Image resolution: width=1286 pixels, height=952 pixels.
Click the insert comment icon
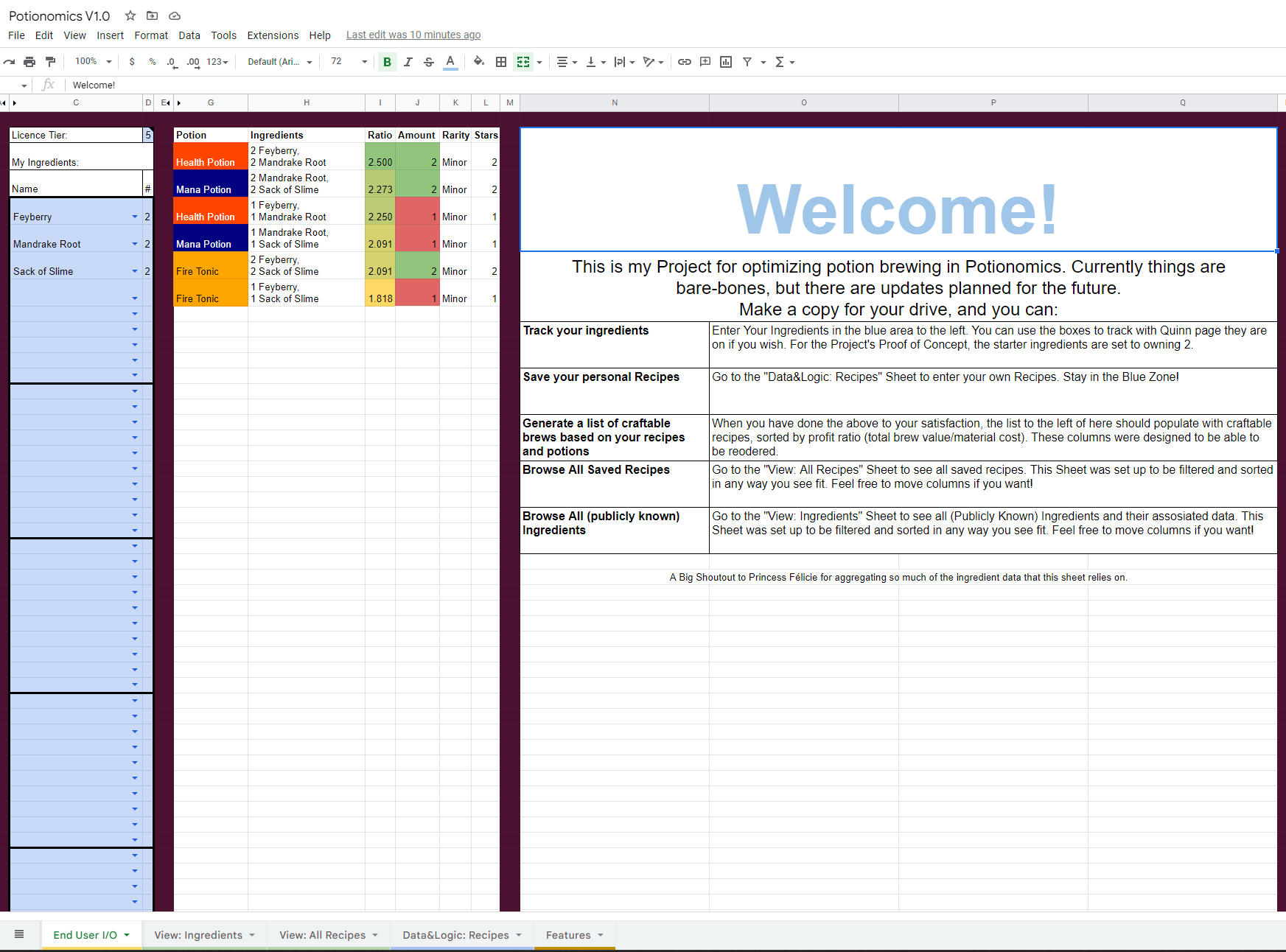pyautogui.click(x=705, y=62)
